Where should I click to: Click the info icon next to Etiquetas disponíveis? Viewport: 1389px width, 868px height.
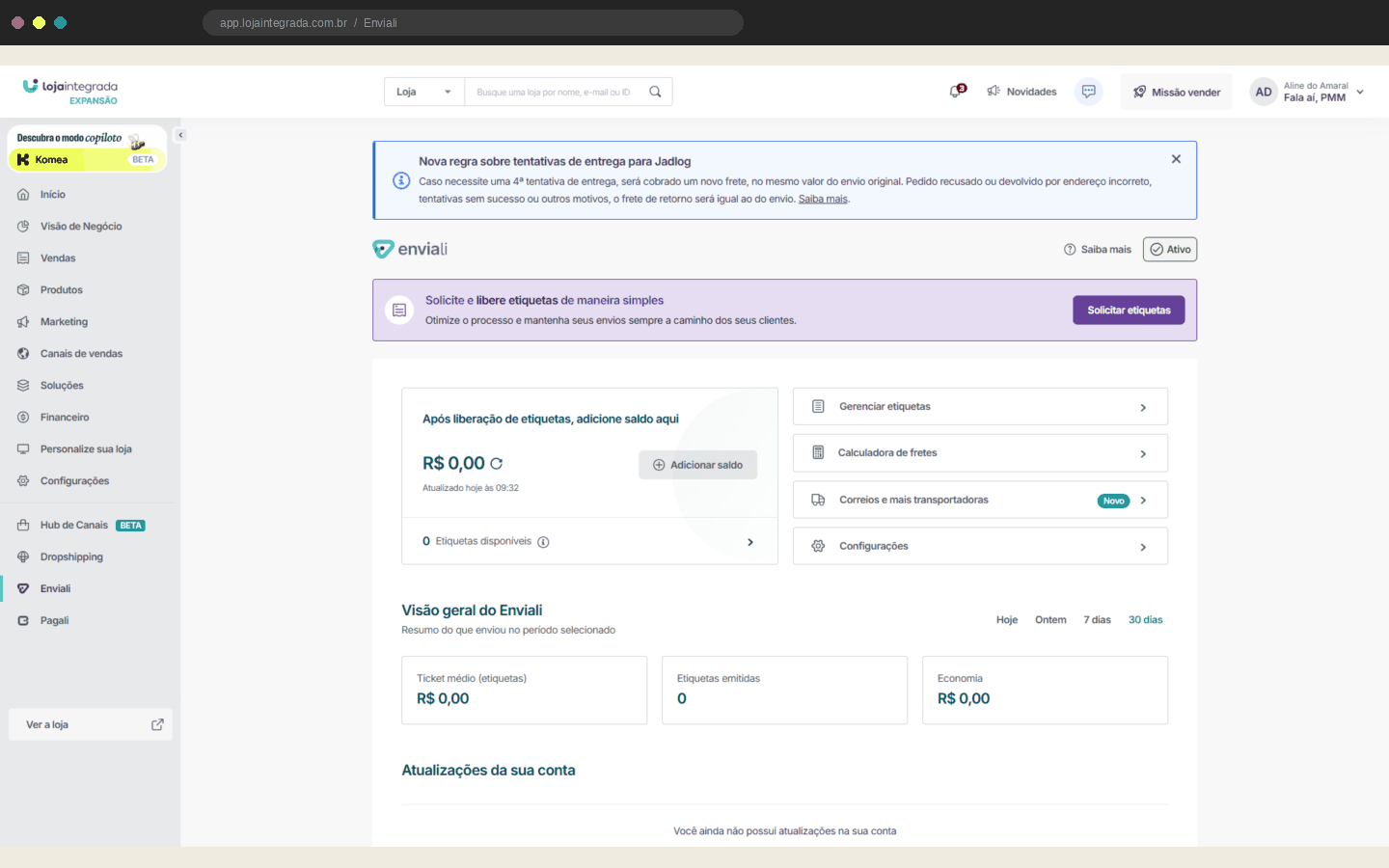click(543, 542)
